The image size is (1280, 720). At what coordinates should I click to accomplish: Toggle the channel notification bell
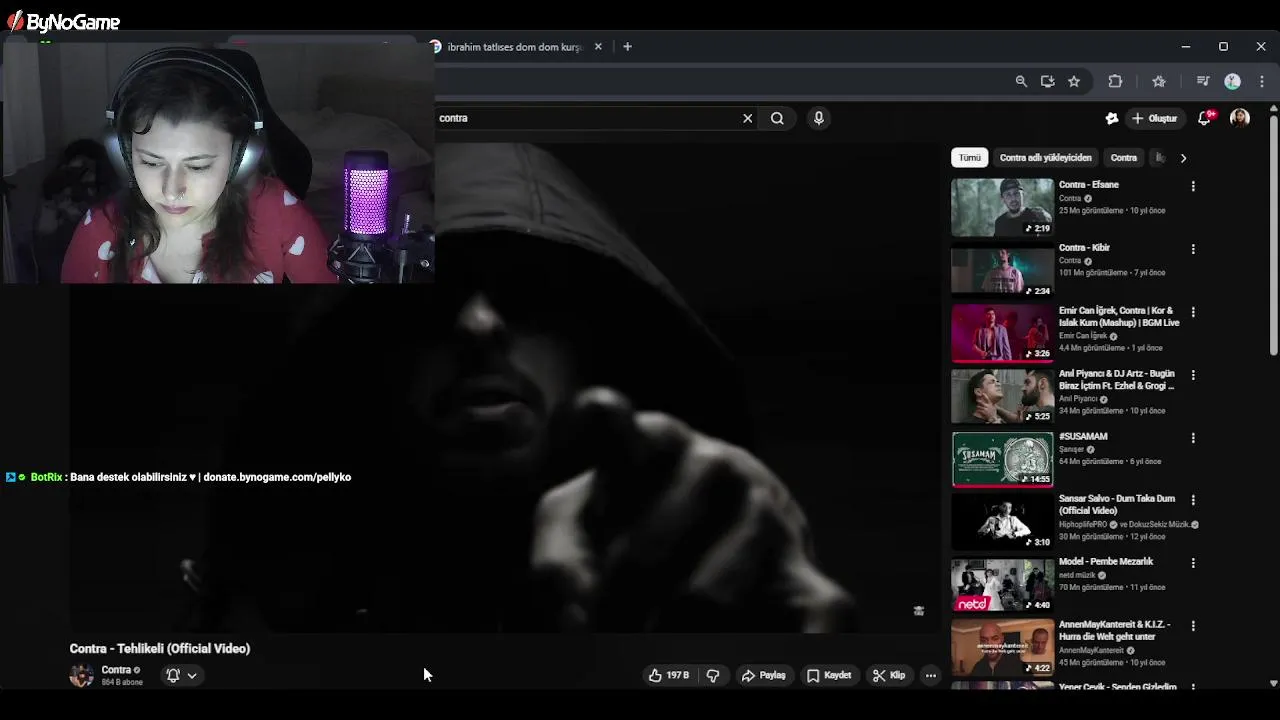173,675
